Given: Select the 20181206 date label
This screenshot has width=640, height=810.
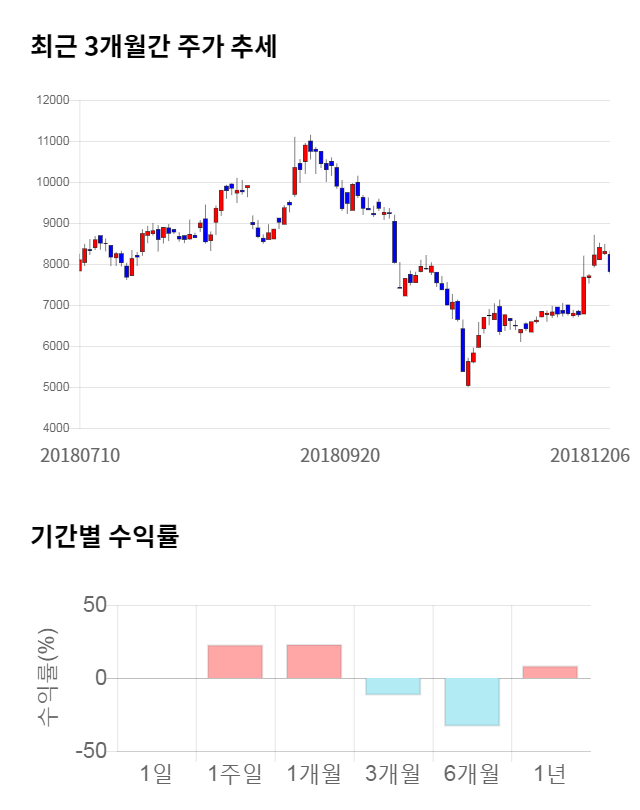Looking at the screenshot, I should click(589, 454).
